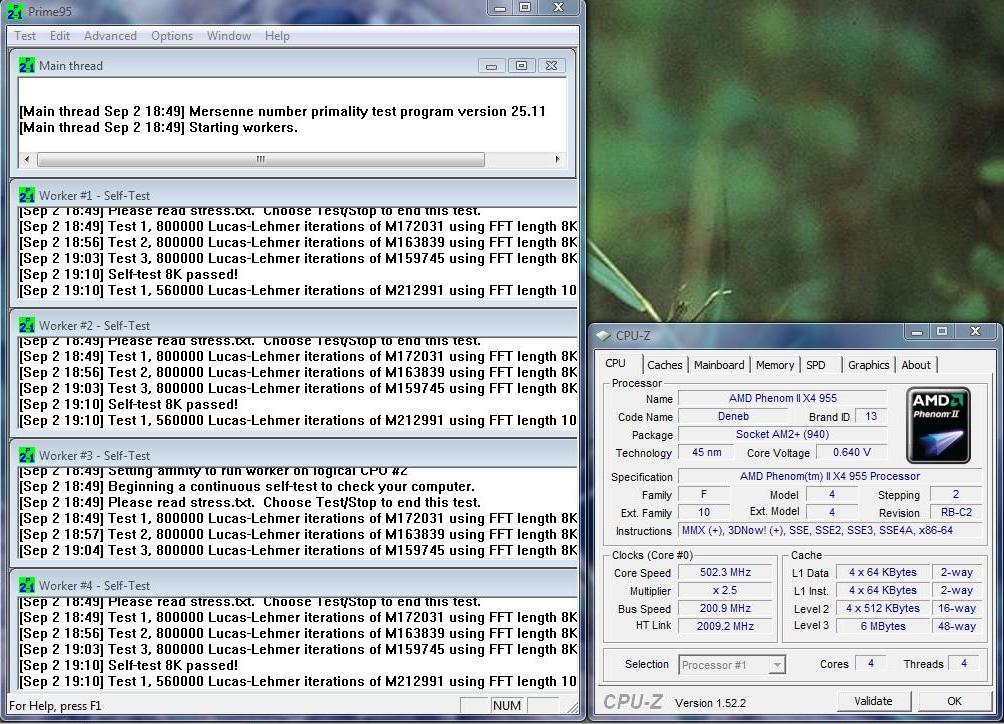Click 'Self-test 8K passed!' in Worker #1
Viewport: 1004px width, 724px height.
click(129, 275)
